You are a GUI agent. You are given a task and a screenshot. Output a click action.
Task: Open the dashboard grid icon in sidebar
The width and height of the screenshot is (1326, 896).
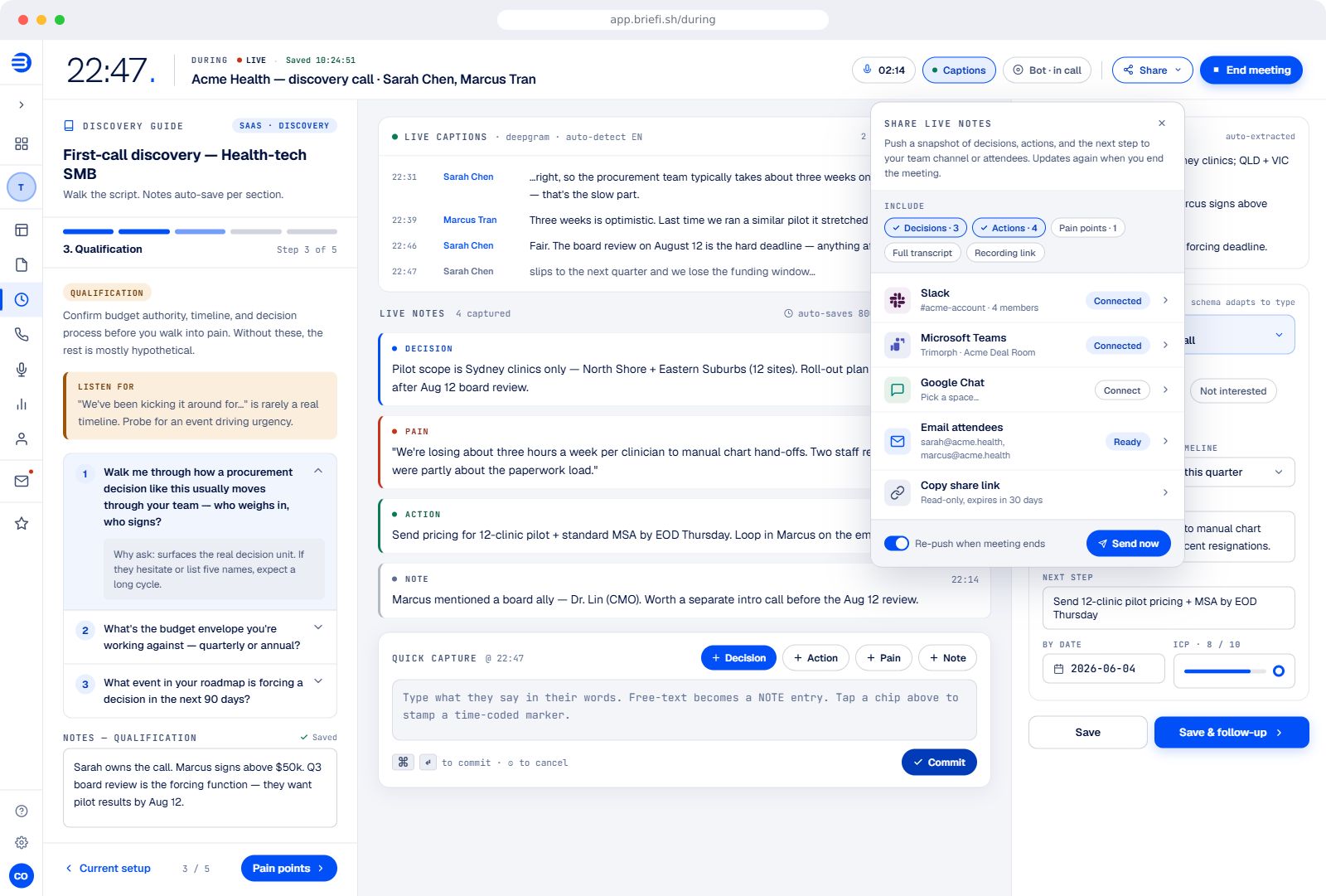click(x=22, y=144)
